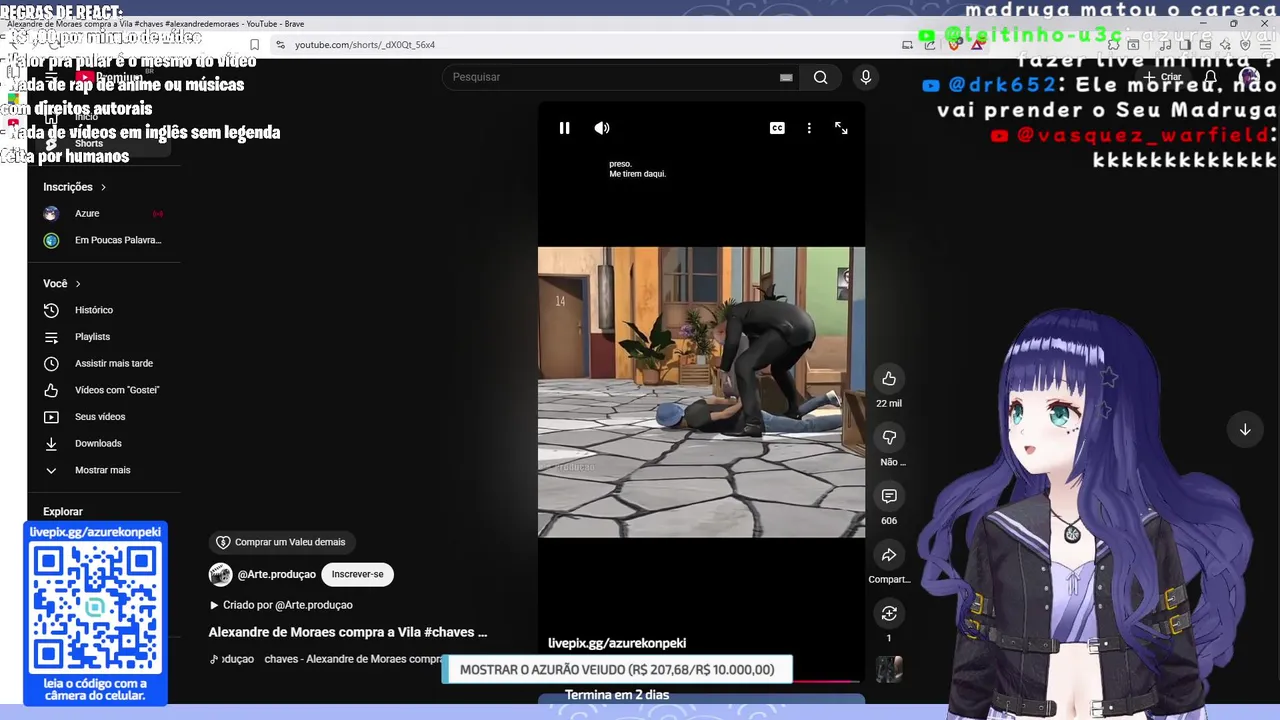Go to the YouTube Premium logo home
Image resolution: width=1280 pixels, height=720 pixels.
(111, 77)
